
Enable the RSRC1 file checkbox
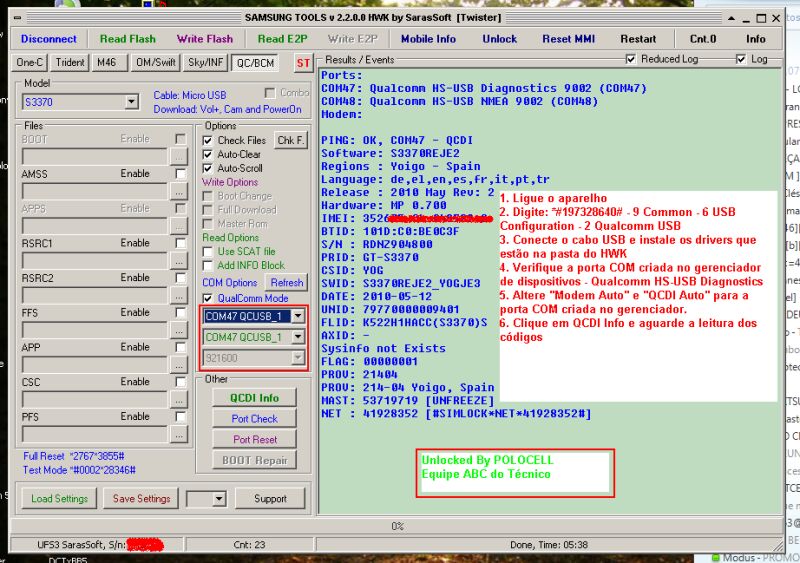180,243
